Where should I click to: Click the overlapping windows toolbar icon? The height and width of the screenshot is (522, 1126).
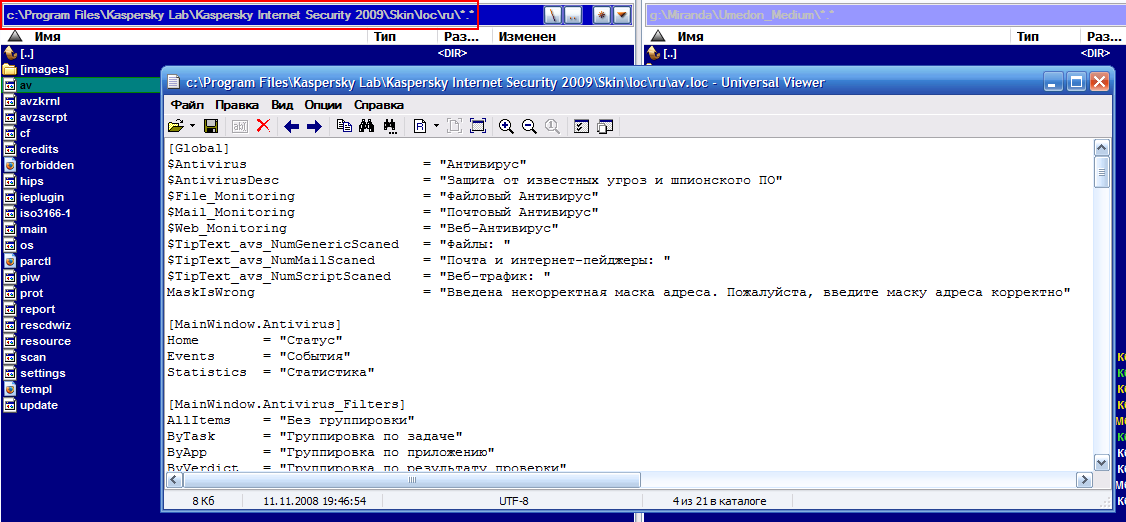click(605, 126)
